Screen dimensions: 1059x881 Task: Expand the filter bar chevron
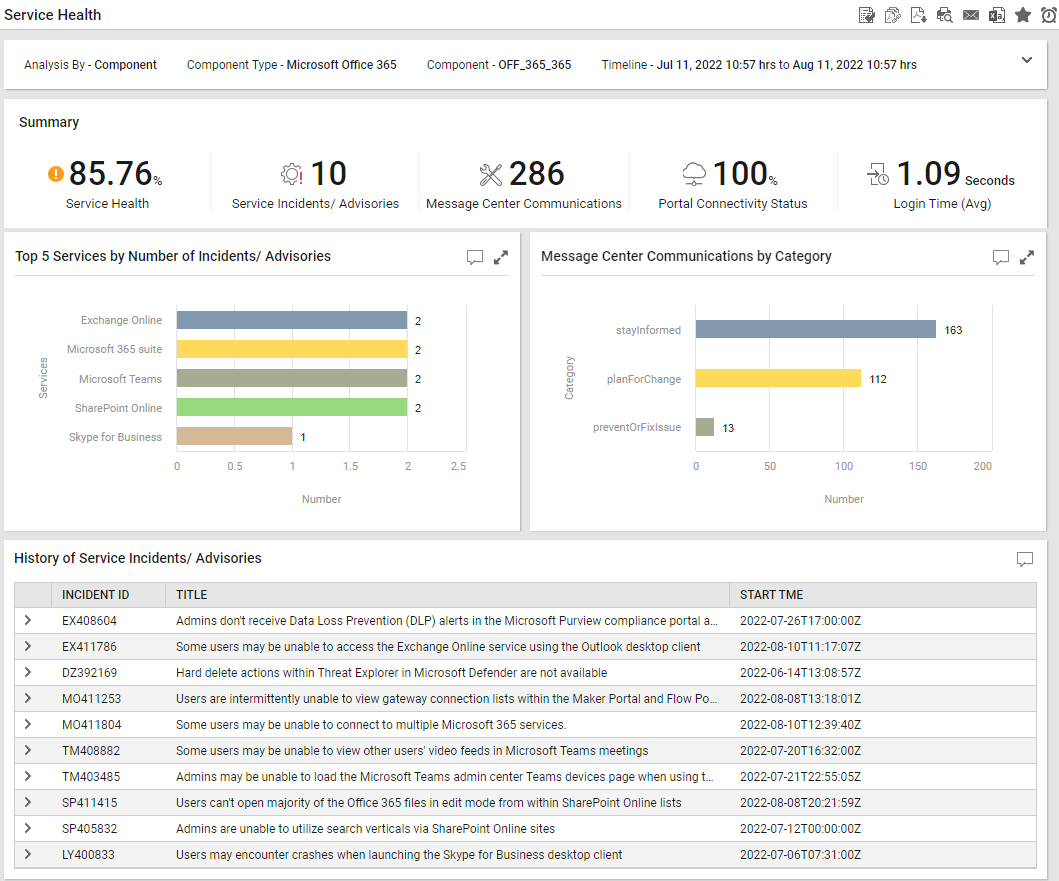pos(1027,60)
